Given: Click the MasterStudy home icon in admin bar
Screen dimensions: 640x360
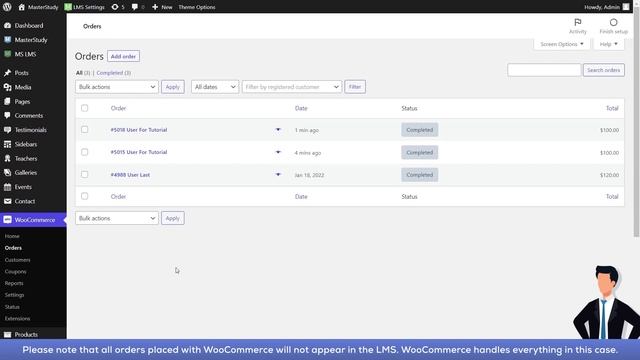Looking at the screenshot, I should pos(22,7).
